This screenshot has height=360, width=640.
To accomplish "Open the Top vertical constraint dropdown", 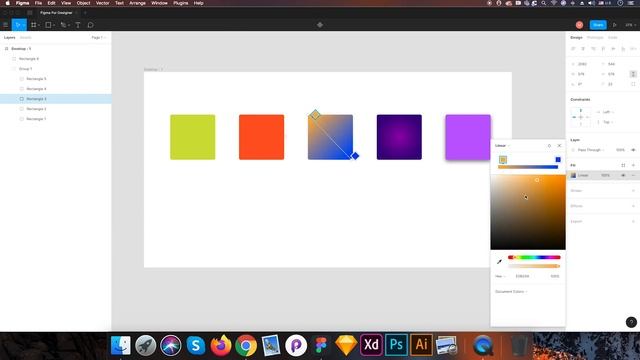I will (x=608, y=122).
